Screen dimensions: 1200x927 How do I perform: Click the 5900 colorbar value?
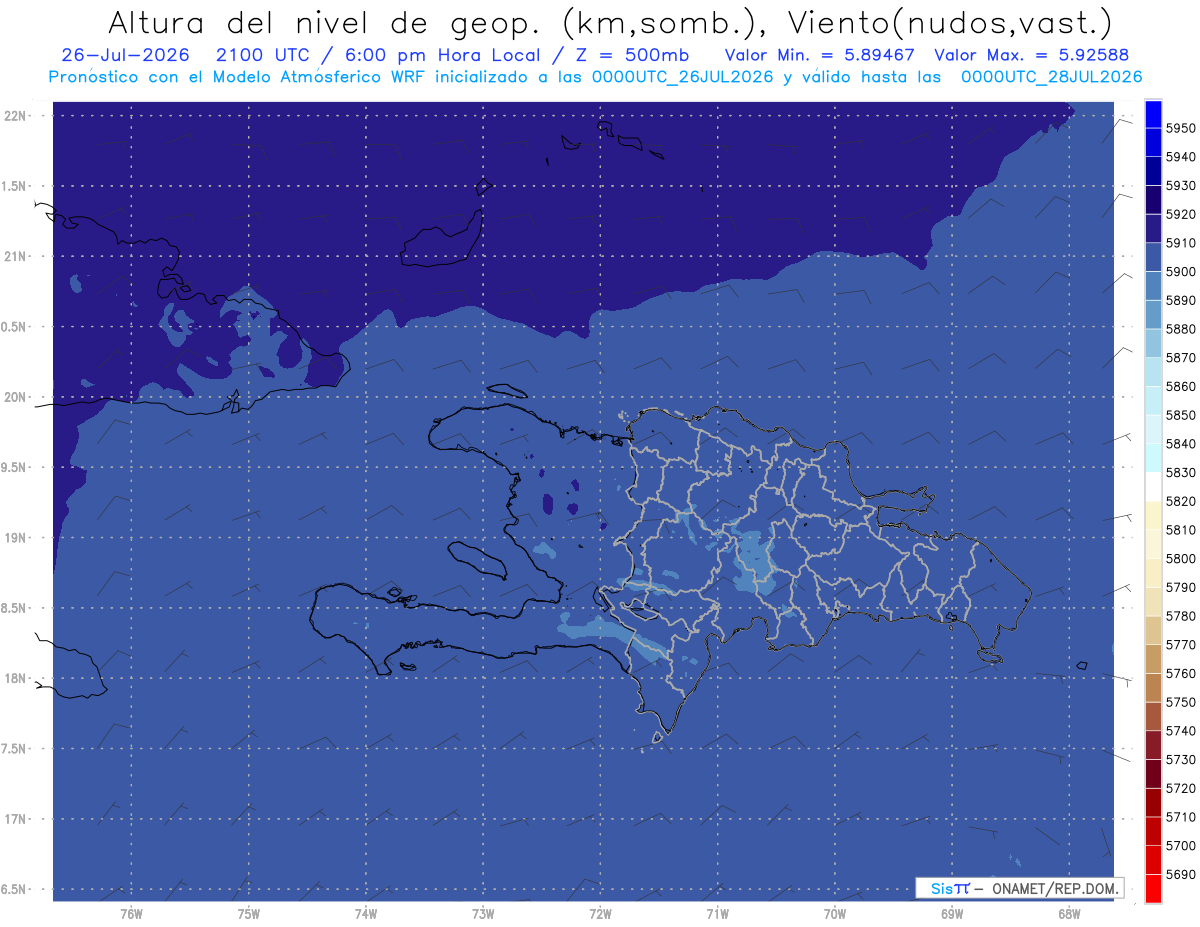pos(1181,271)
